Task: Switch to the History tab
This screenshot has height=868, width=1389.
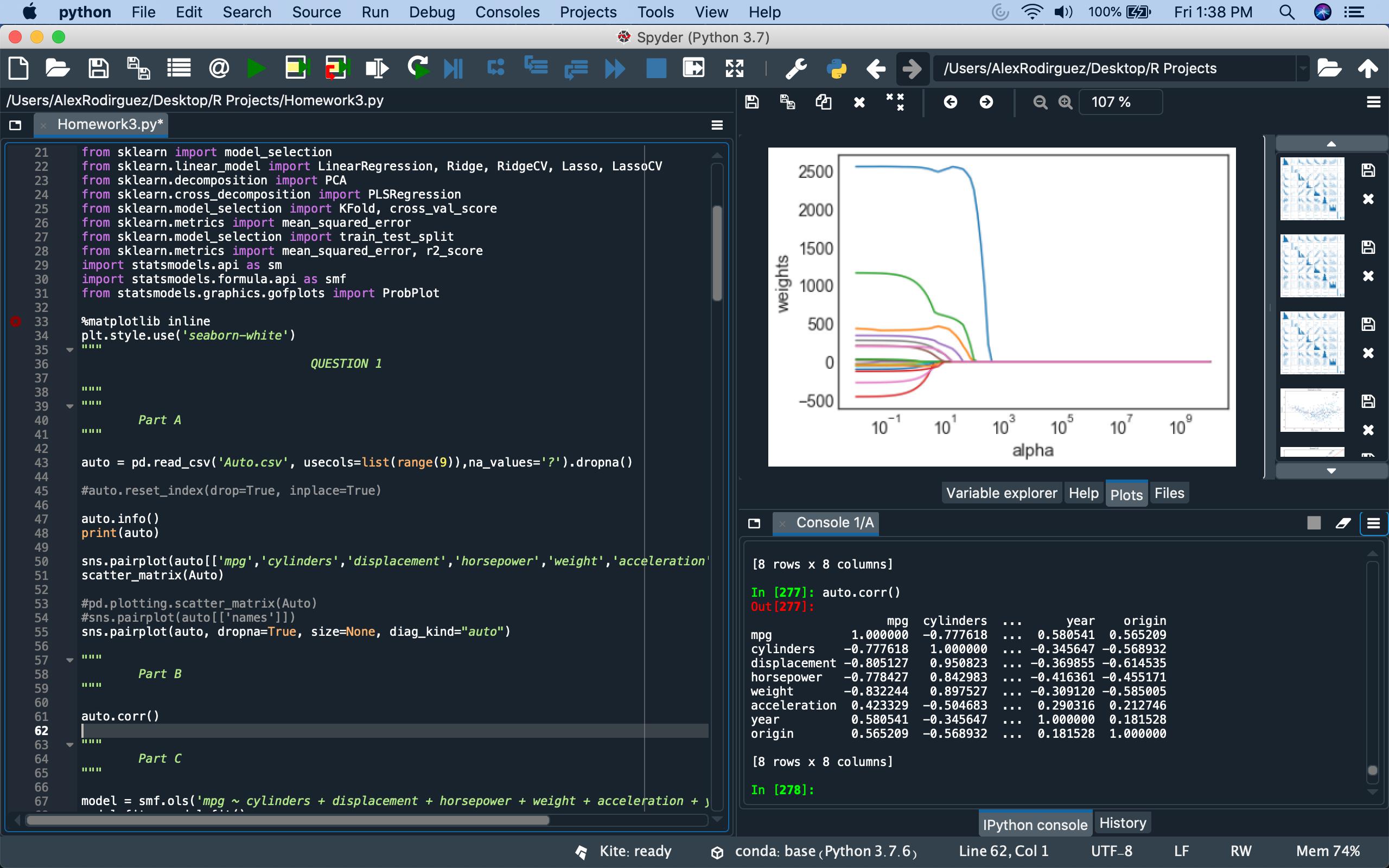Action: 1122,823
